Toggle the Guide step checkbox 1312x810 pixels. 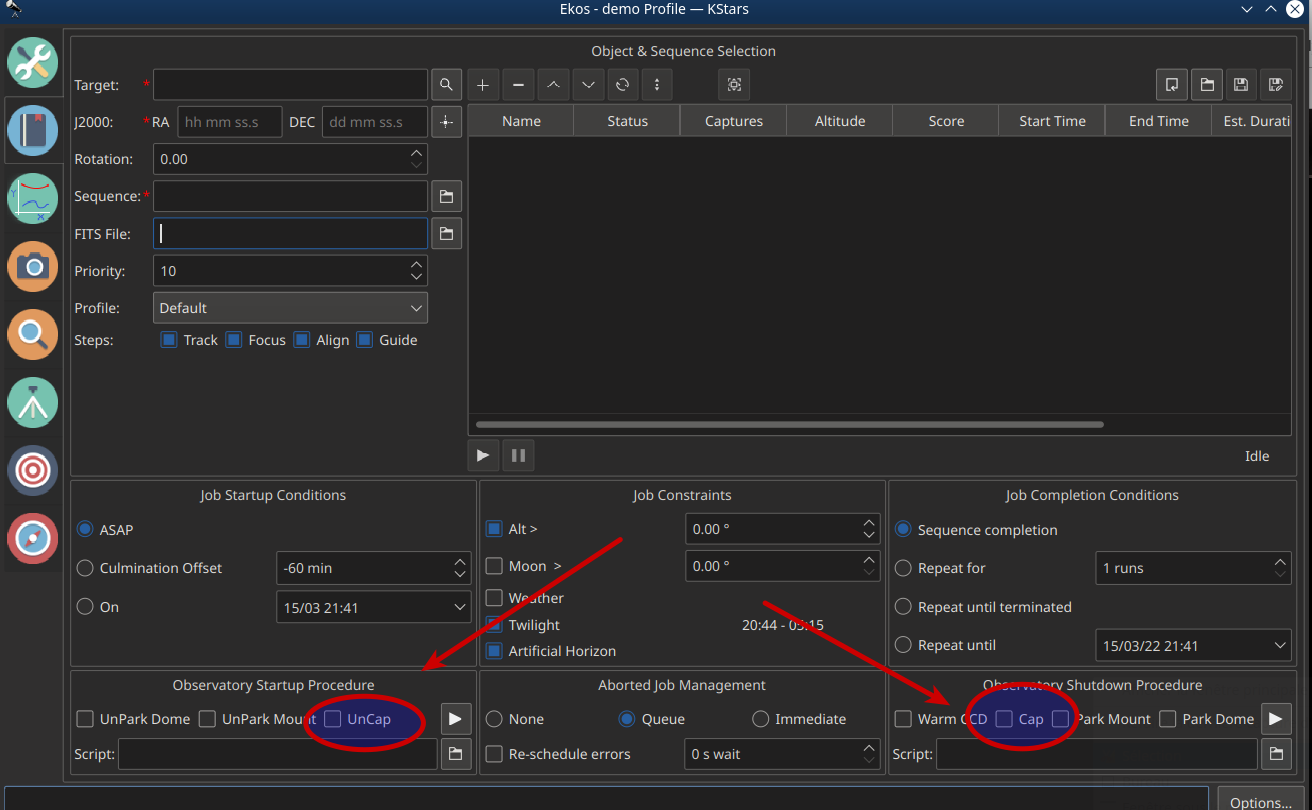pos(365,340)
